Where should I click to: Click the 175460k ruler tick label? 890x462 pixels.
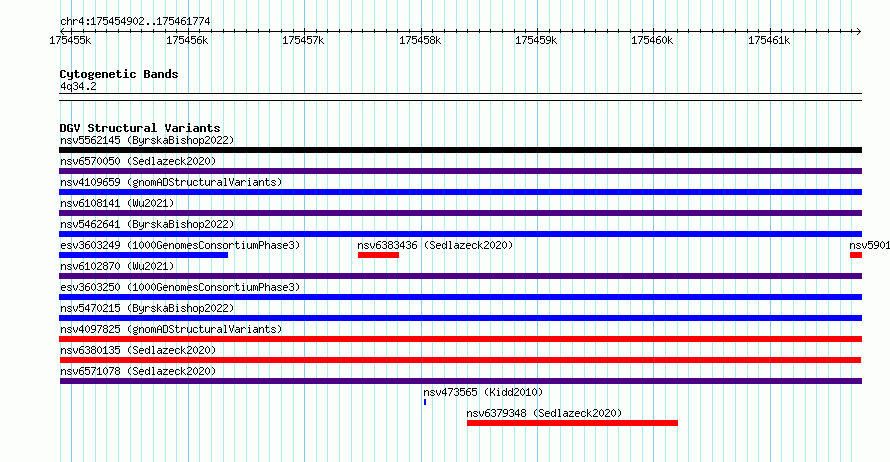pyautogui.click(x=652, y=41)
